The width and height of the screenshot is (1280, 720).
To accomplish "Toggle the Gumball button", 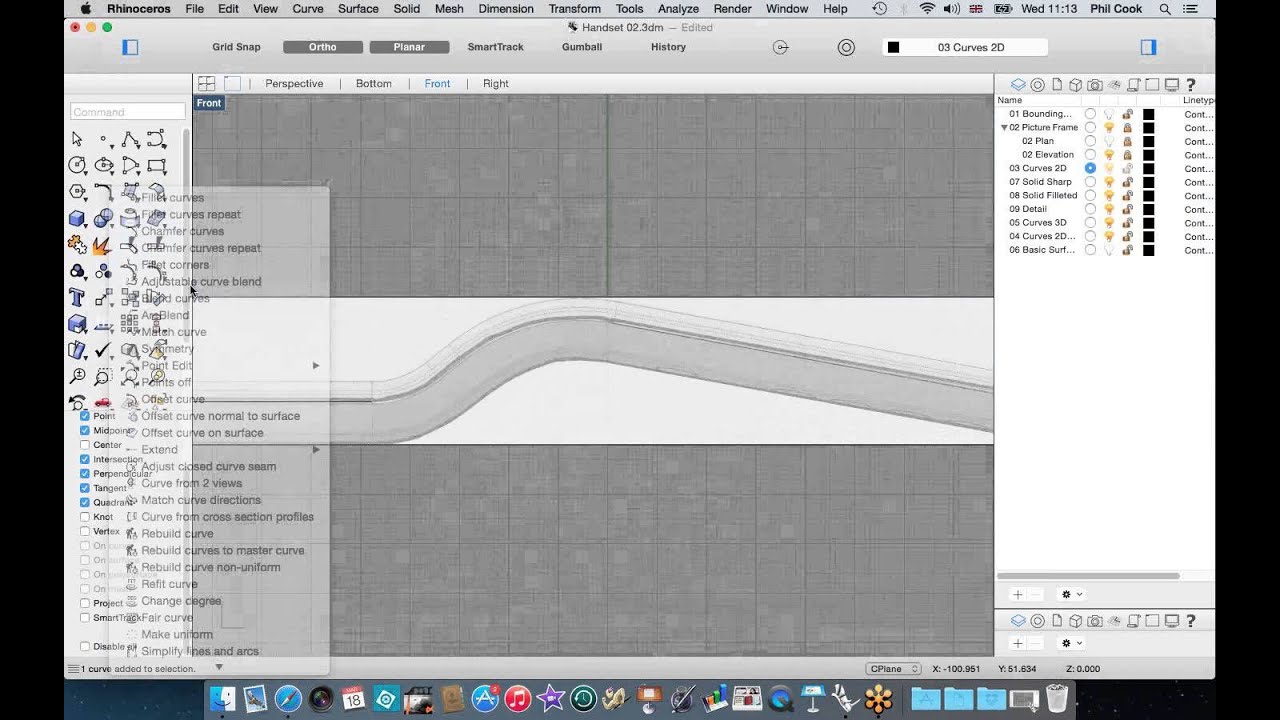I will (x=582, y=47).
